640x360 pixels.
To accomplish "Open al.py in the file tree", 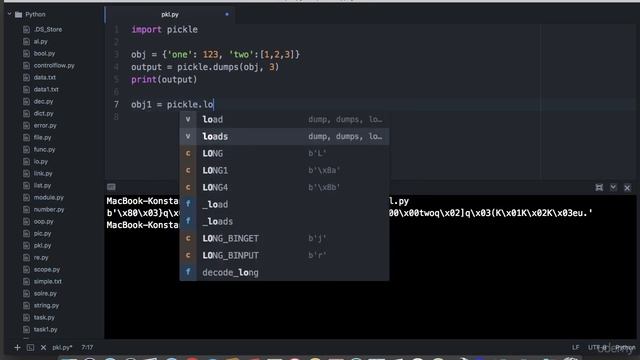I will (x=40, y=41).
